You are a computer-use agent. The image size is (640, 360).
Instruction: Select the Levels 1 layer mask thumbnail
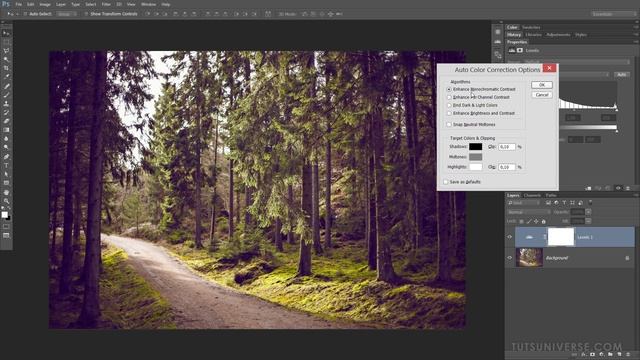(x=560, y=237)
